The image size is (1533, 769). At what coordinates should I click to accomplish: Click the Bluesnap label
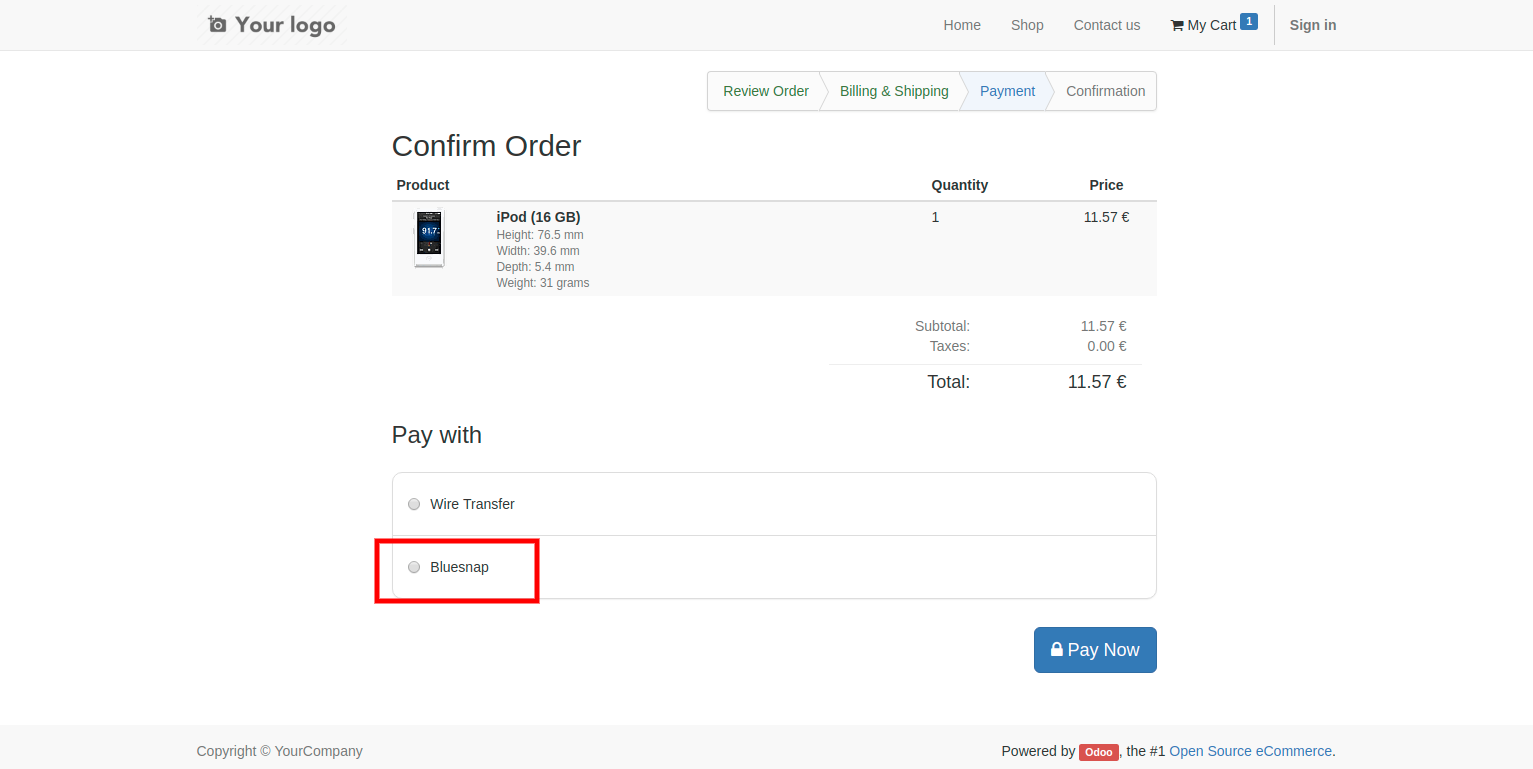(459, 567)
